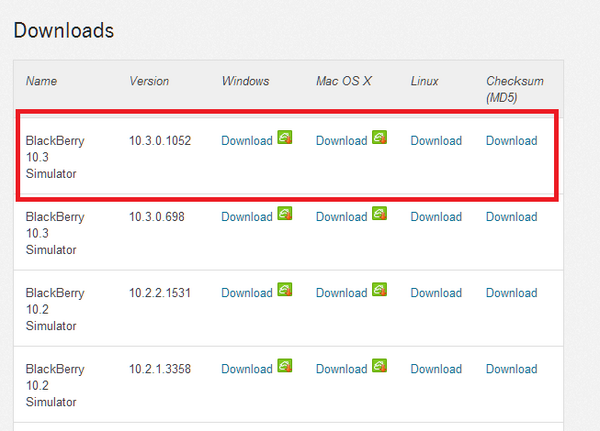Open MD5 checksum download for 10.3.0.698
The height and width of the screenshot is (431, 600).
point(512,217)
